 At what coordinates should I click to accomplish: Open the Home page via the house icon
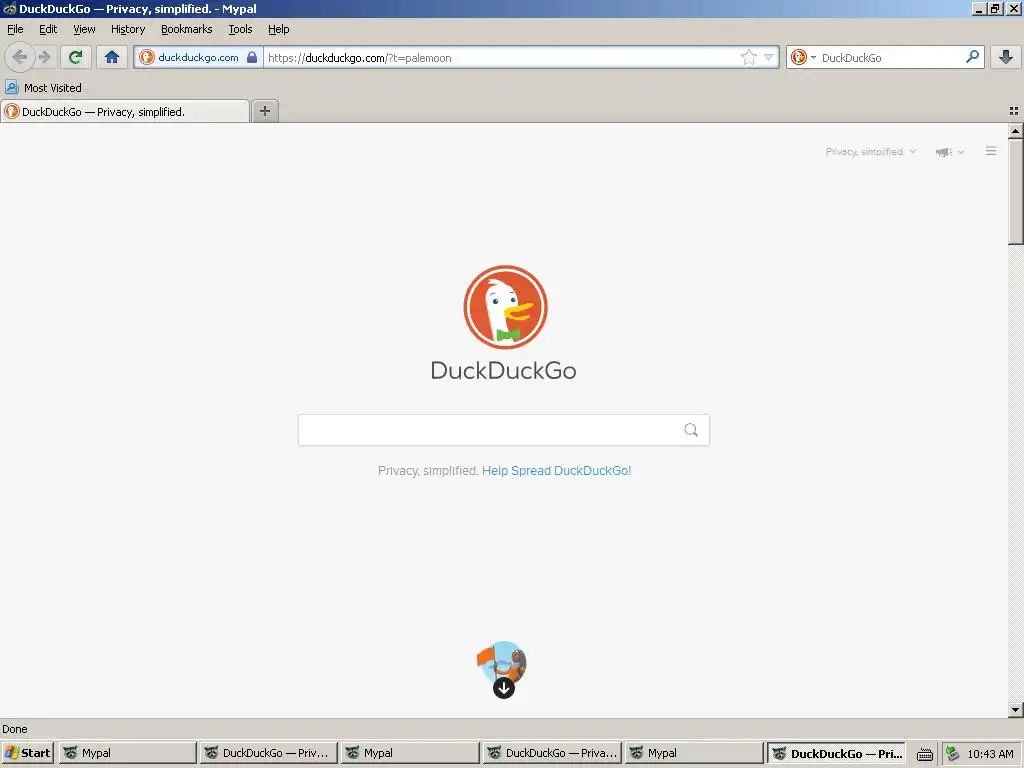[x=112, y=57]
